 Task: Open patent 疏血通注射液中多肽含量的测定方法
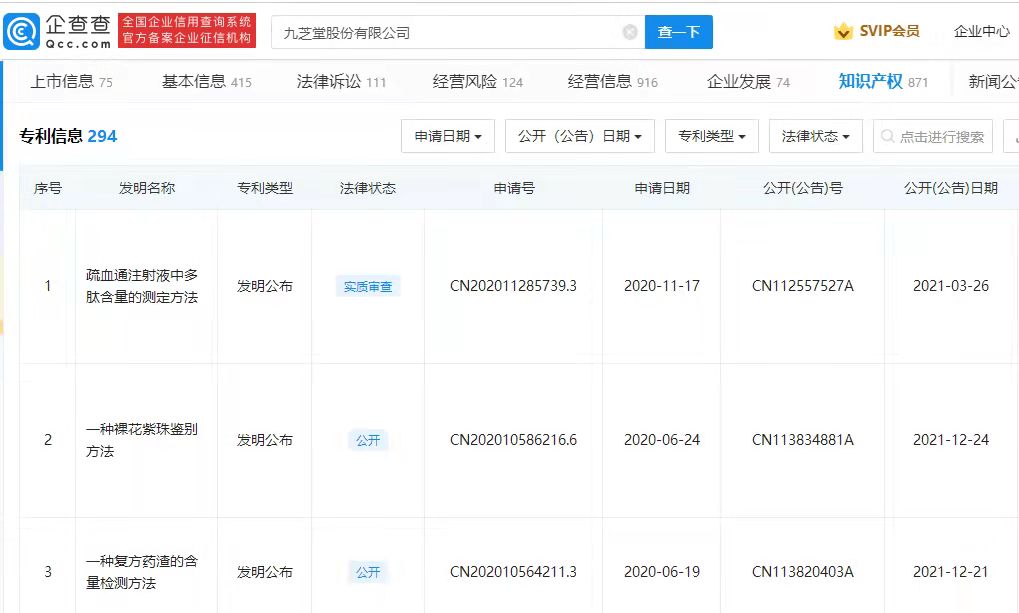coord(142,286)
